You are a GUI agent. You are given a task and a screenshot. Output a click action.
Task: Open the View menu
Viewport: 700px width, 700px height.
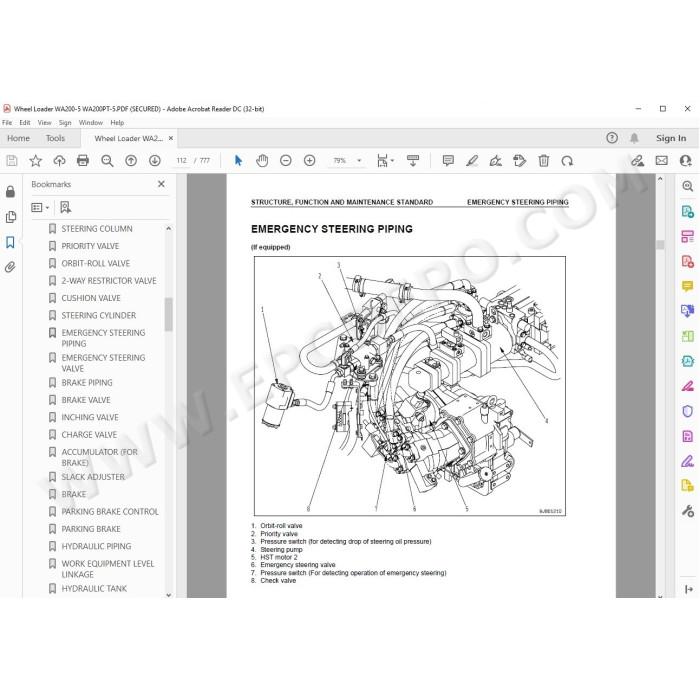click(x=45, y=123)
